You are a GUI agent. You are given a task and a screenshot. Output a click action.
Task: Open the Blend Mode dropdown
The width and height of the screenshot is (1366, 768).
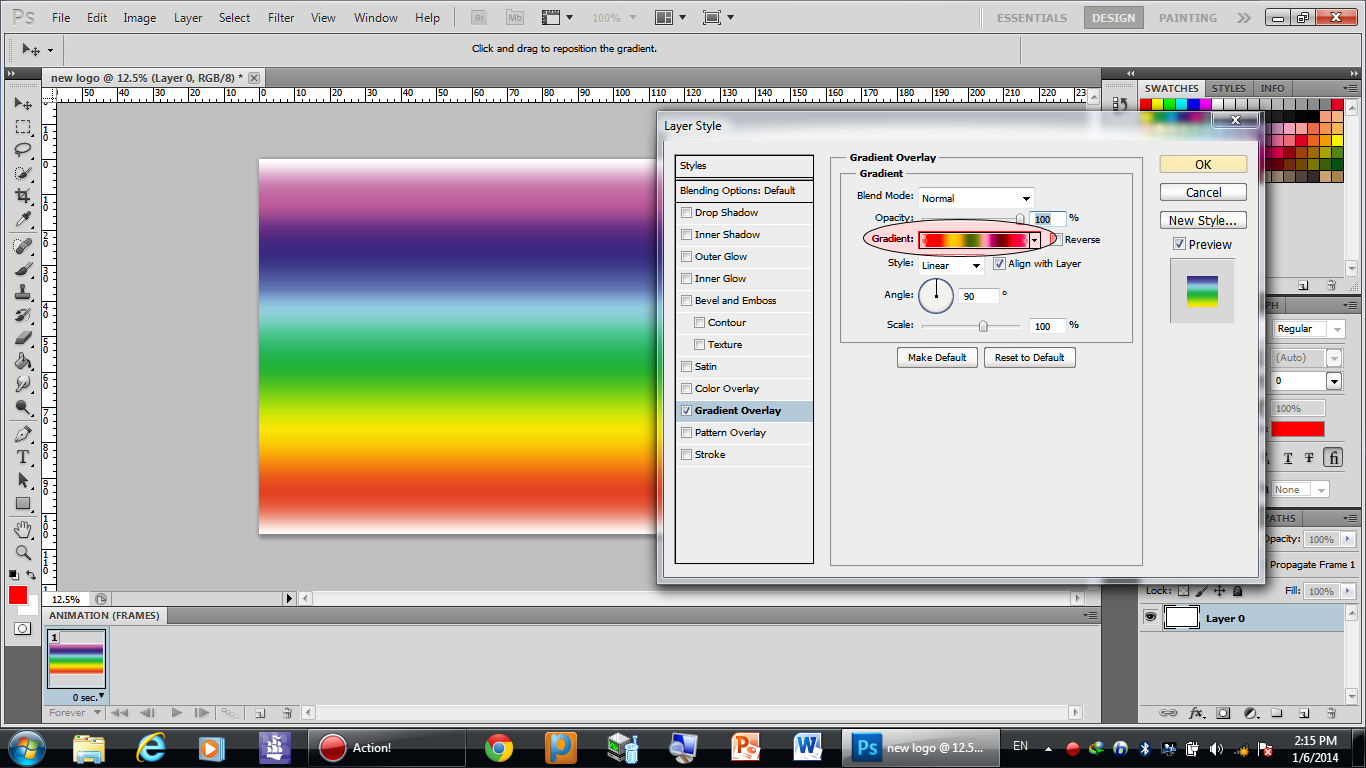coord(975,198)
